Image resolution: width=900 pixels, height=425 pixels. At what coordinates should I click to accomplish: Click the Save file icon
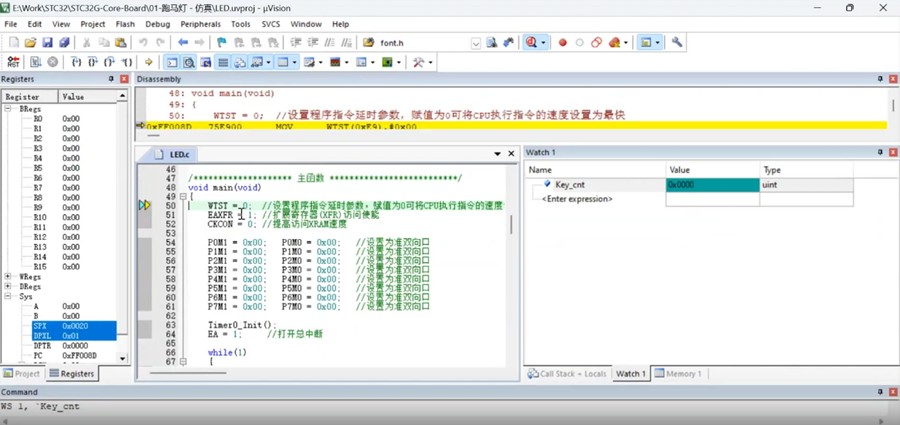point(47,43)
